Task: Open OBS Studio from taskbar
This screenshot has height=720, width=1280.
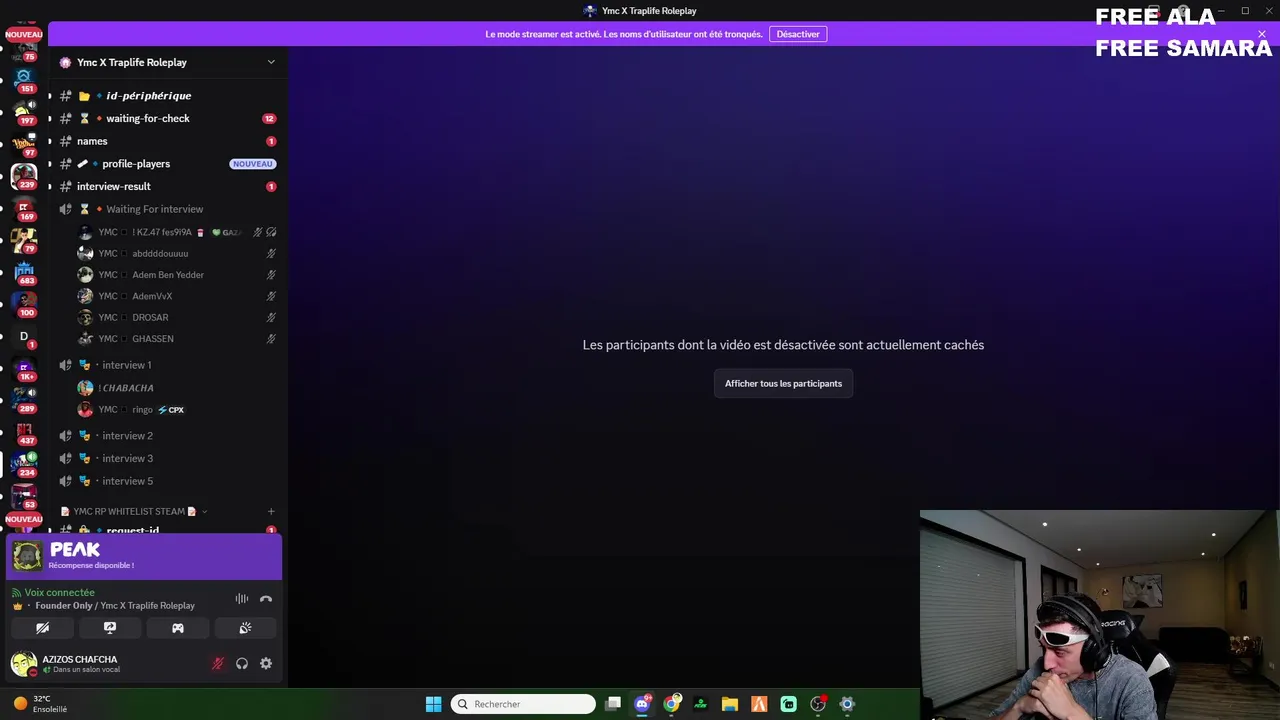Action: pyautogui.click(x=818, y=704)
